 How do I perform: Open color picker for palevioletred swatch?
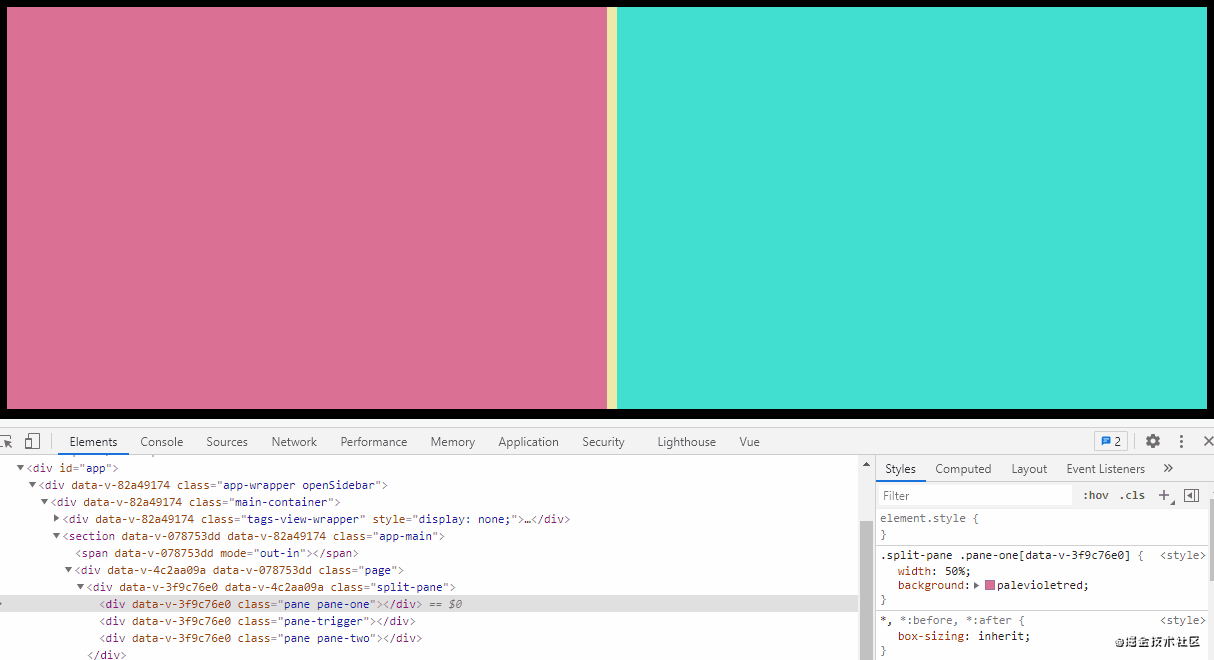[990, 585]
